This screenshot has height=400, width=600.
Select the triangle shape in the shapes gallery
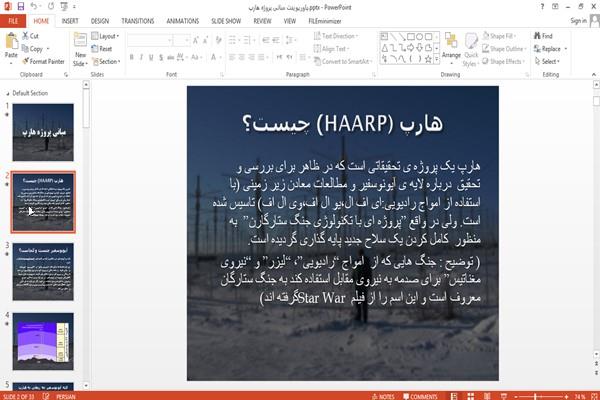click(385, 48)
